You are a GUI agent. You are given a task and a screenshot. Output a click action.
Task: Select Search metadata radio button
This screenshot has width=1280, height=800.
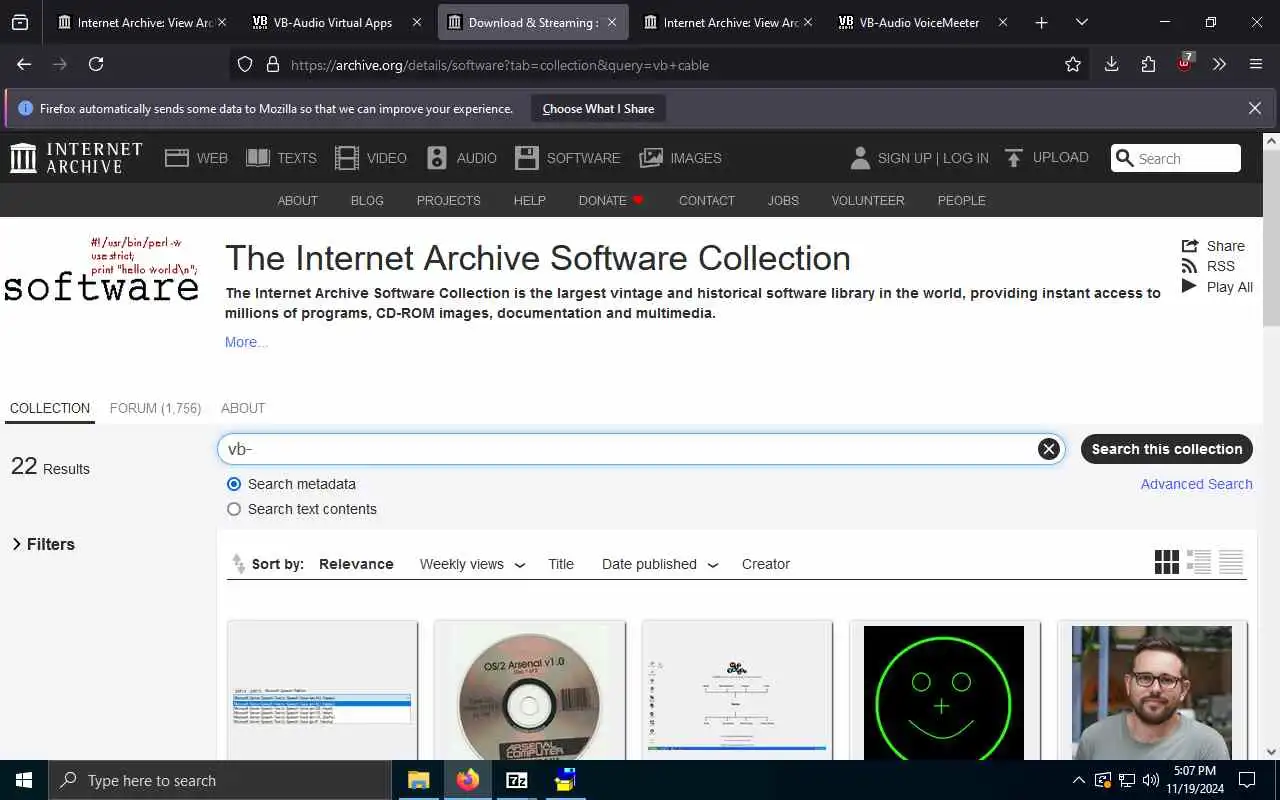tap(234, 484)
